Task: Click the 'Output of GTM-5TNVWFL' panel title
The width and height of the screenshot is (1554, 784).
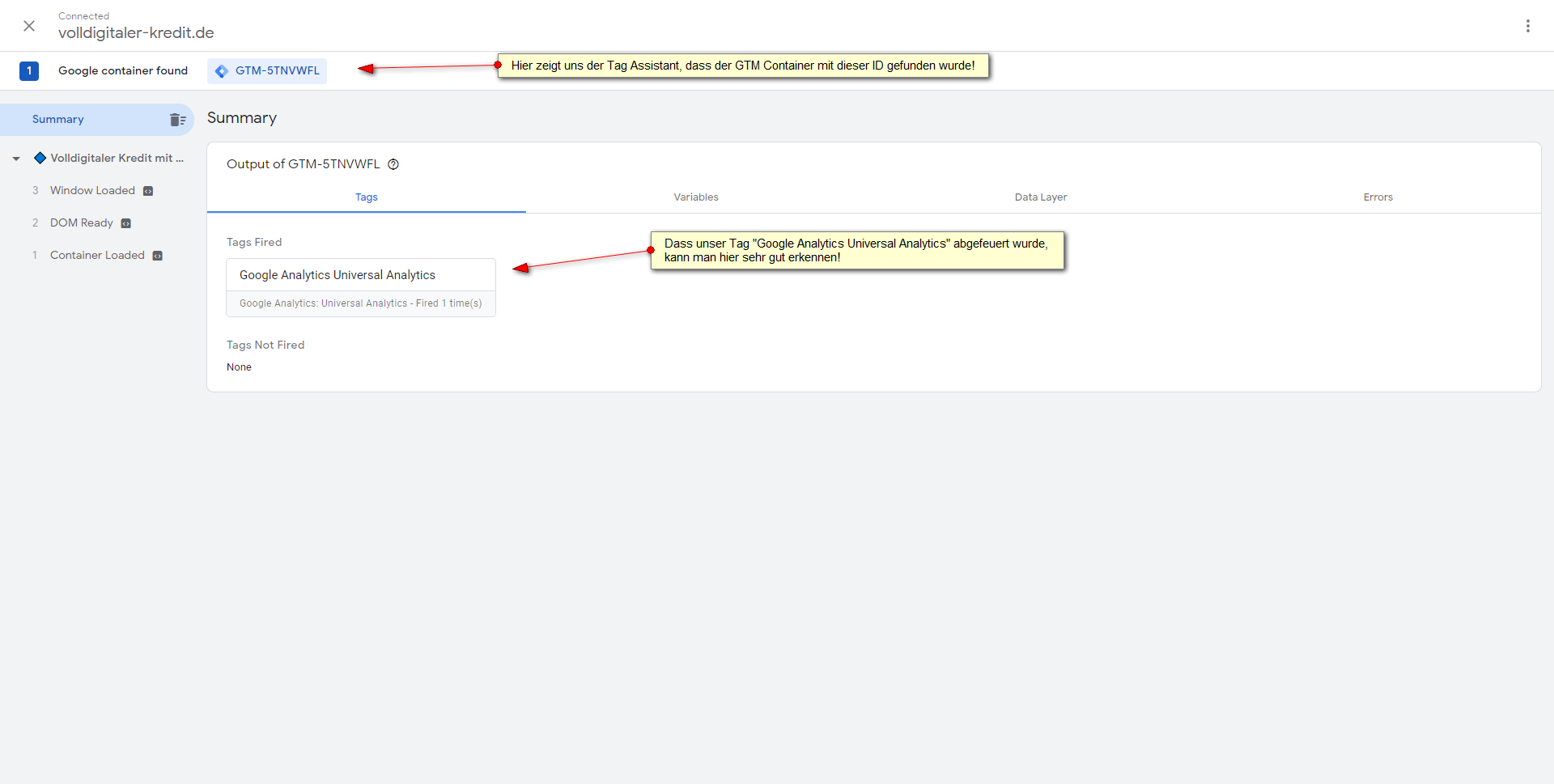Action: click(303, 163)
